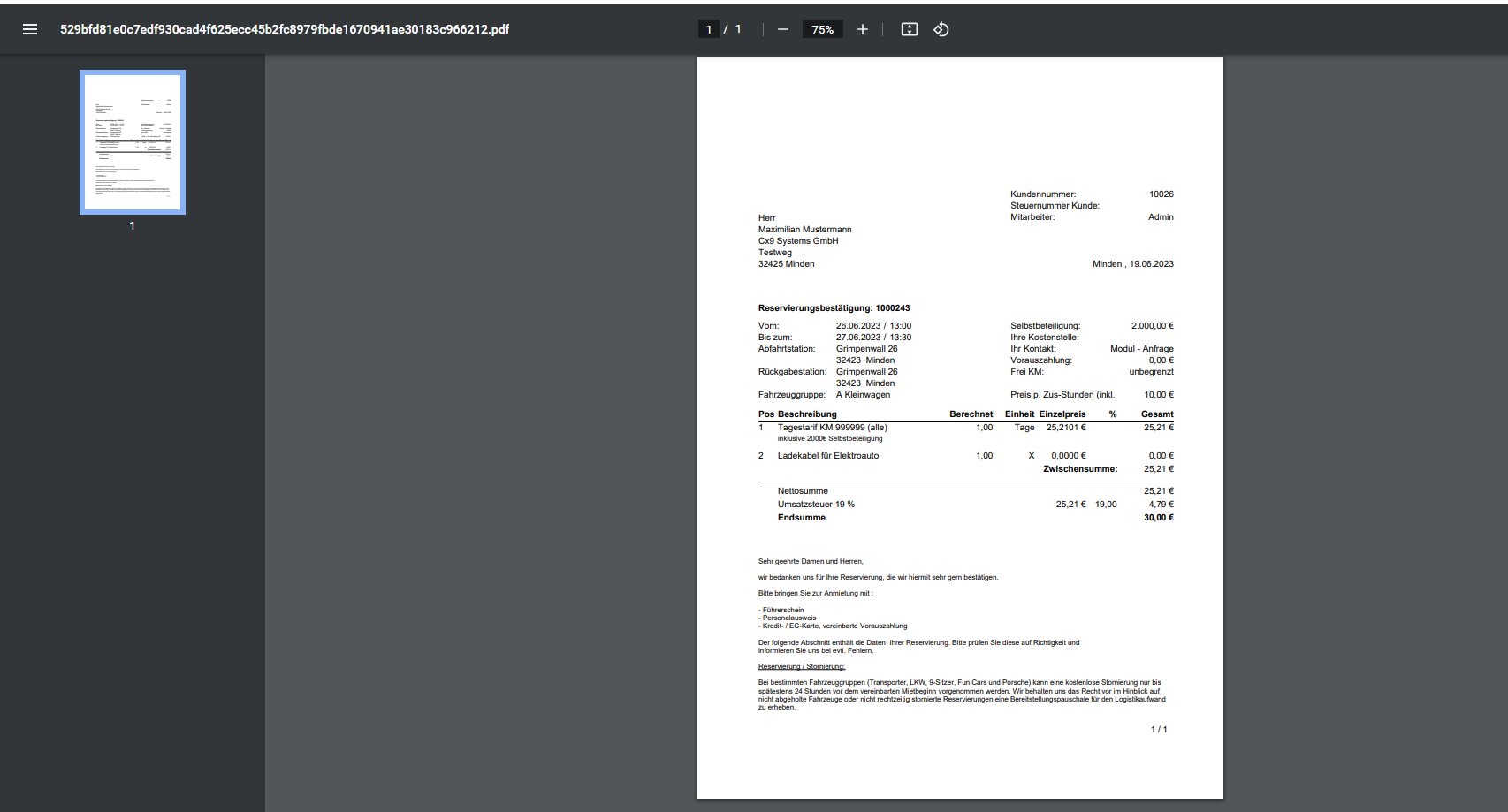Toggle the sidebar with the hamburger menu icon

tap(30, 29)
